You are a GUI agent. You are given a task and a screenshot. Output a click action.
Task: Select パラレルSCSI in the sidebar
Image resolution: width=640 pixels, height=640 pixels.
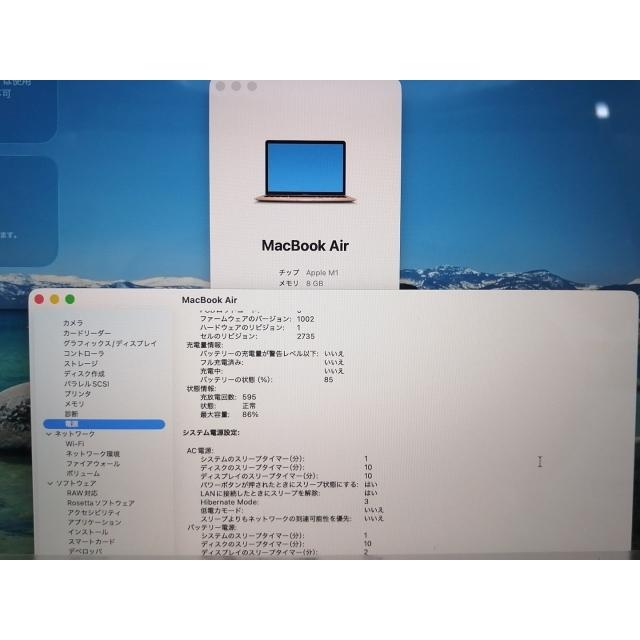pyautogui.click(x=87, y=384)
